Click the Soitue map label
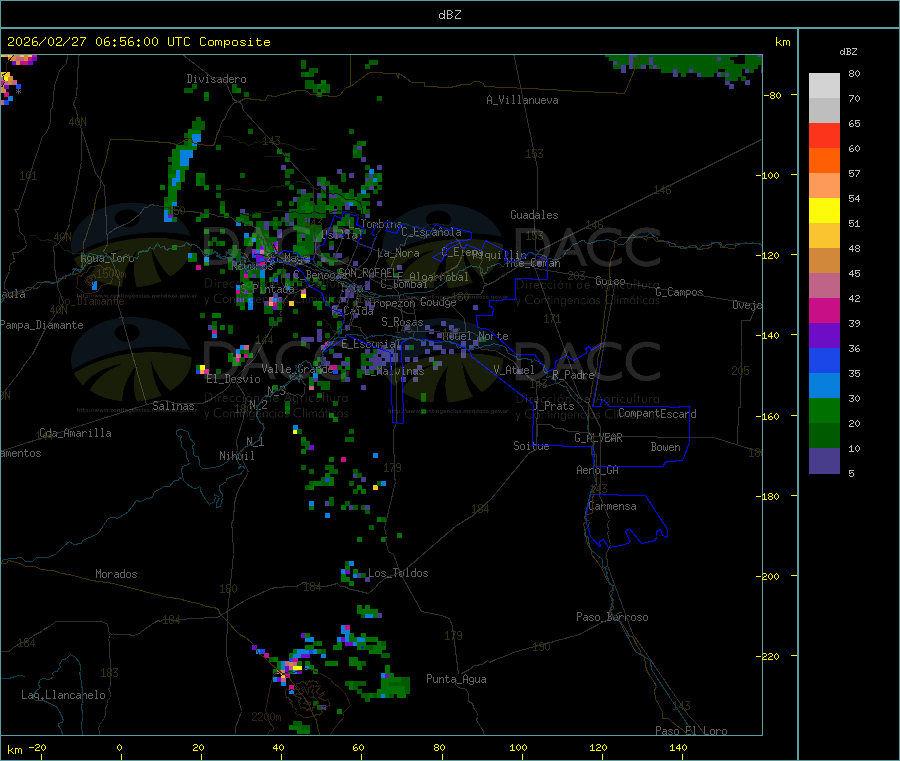Screen dimensions: 900x761 (x=531, y=446)
